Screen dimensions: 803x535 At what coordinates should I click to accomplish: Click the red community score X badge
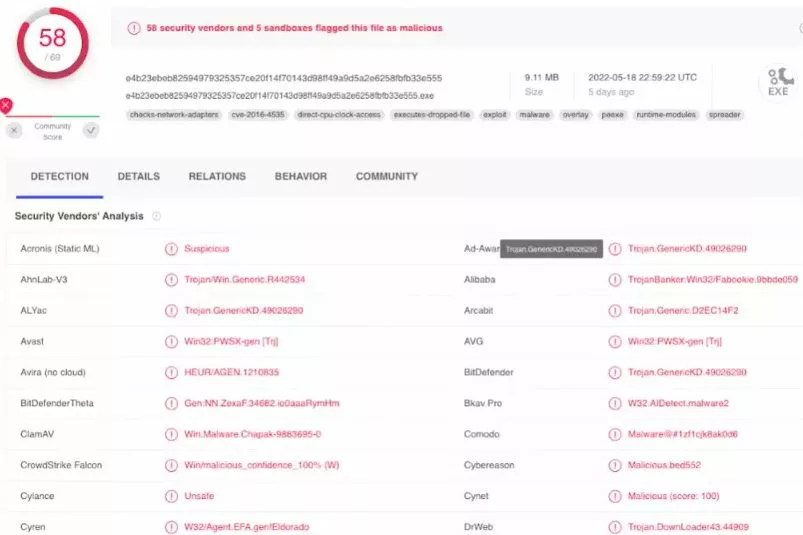6,105
